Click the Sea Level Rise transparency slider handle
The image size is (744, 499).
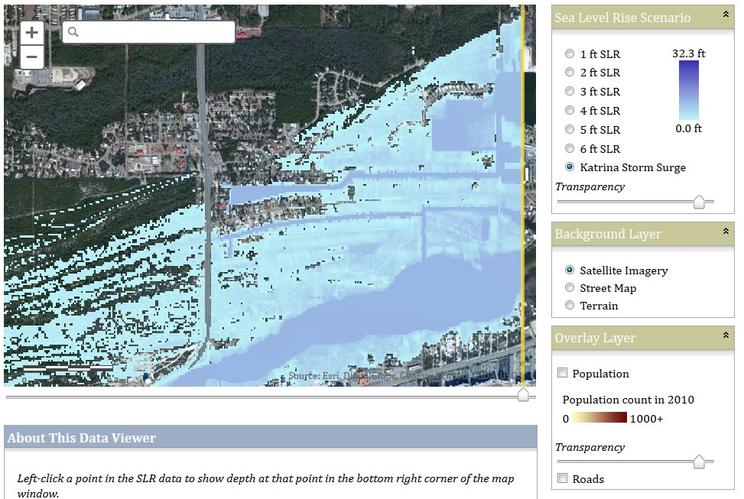(699, 202)
